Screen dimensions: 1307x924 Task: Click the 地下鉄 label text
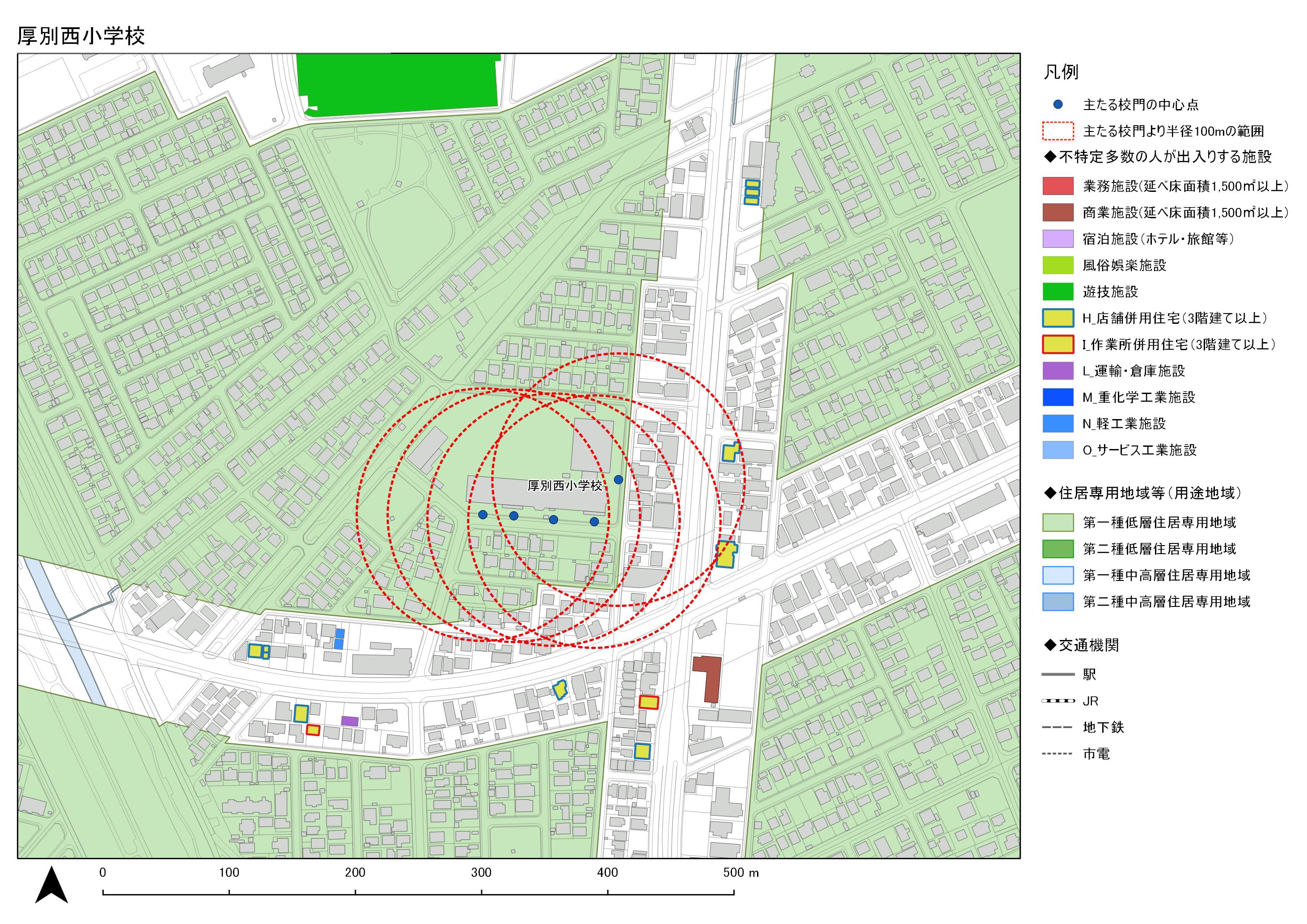click(1103, 728)
